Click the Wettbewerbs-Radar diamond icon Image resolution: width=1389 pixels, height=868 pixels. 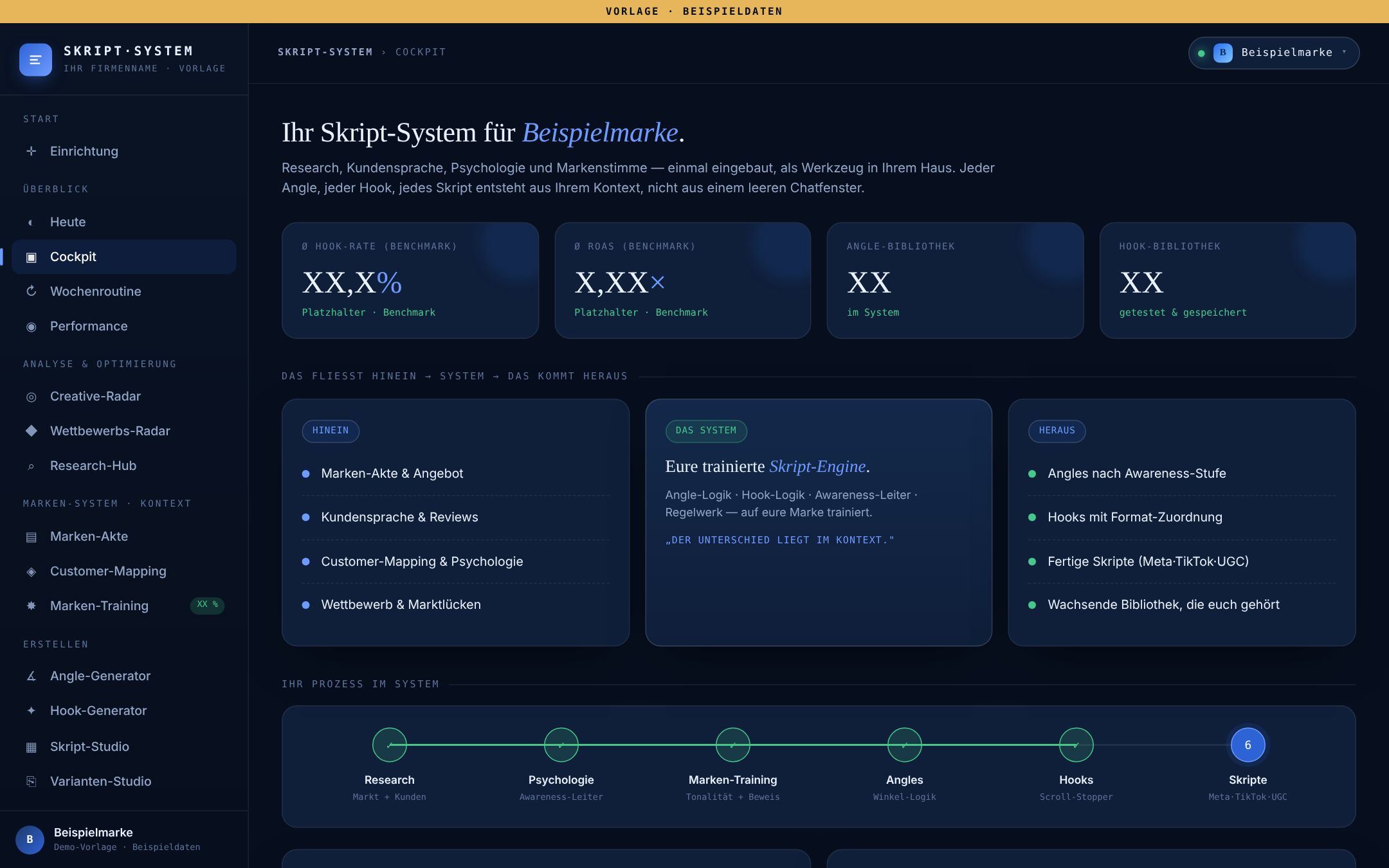tap(31, 431)
